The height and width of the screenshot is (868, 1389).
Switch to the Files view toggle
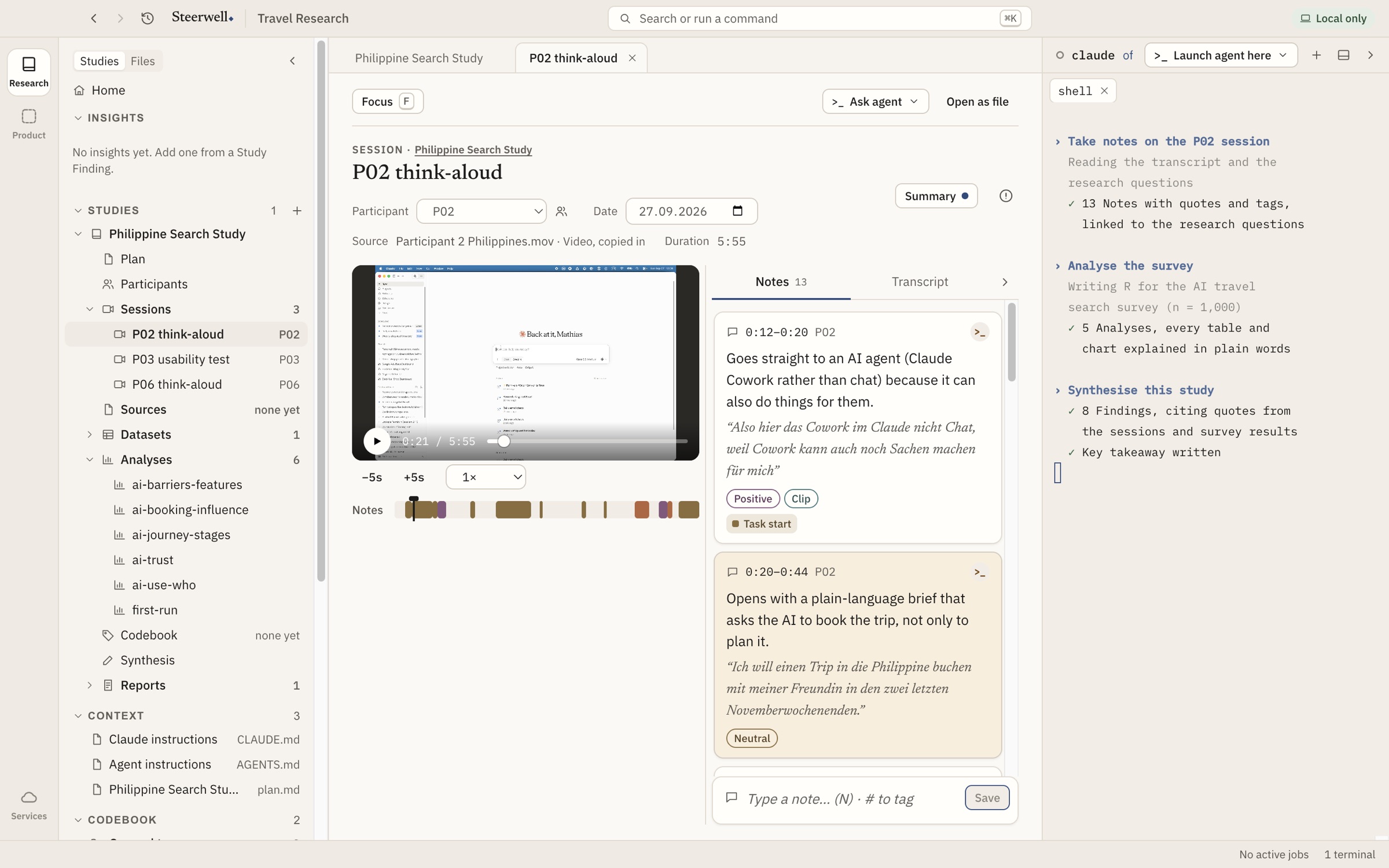click(142, 61)
